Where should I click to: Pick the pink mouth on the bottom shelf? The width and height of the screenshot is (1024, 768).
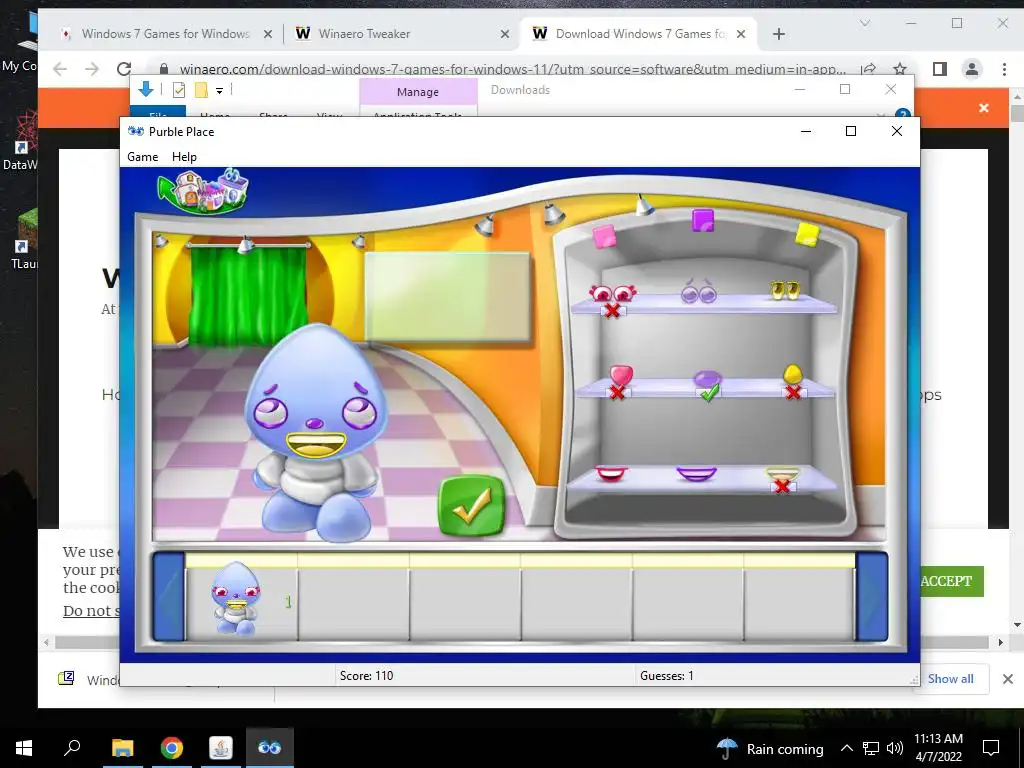[x=611, y=473]
